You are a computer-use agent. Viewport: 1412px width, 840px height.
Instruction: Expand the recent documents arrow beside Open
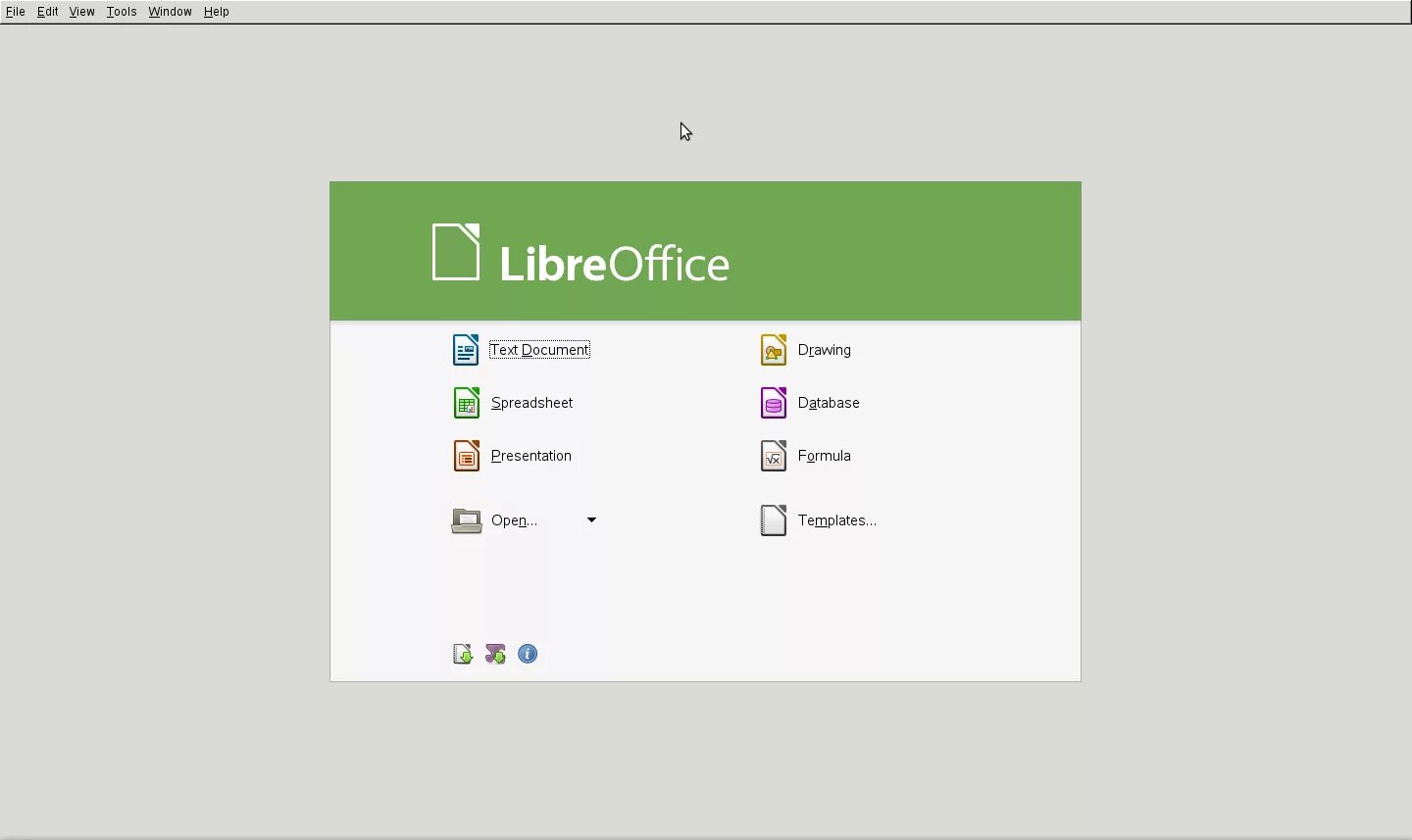click(591, 520)
